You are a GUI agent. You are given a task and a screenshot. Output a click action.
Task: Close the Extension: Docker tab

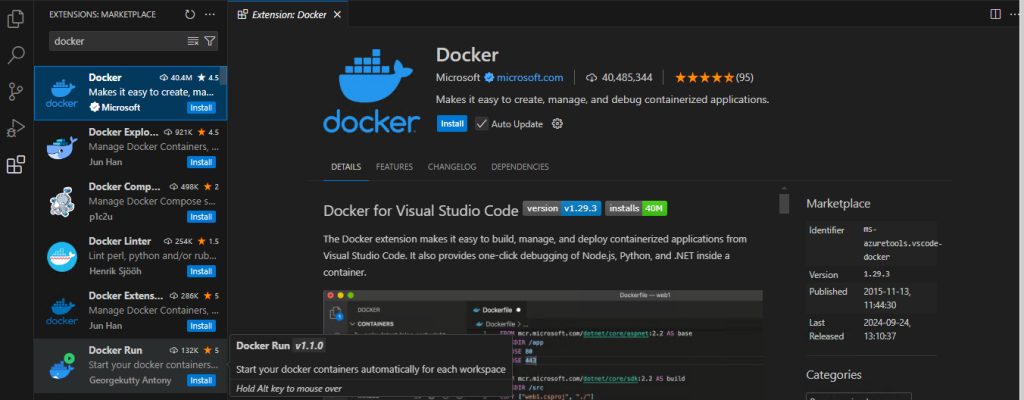pos(337,14)
